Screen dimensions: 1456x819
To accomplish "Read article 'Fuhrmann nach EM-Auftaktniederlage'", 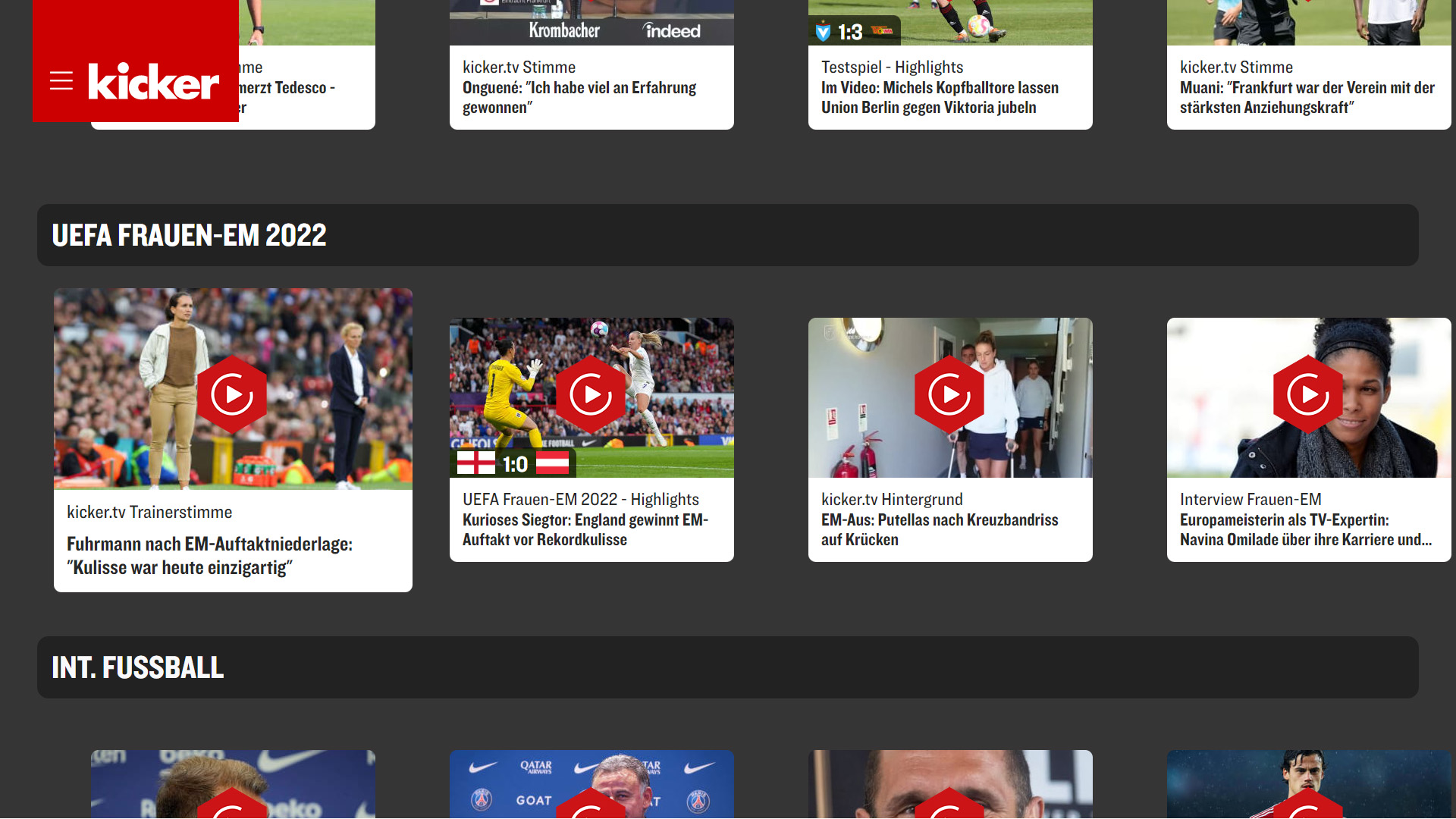I will point(210,556).
